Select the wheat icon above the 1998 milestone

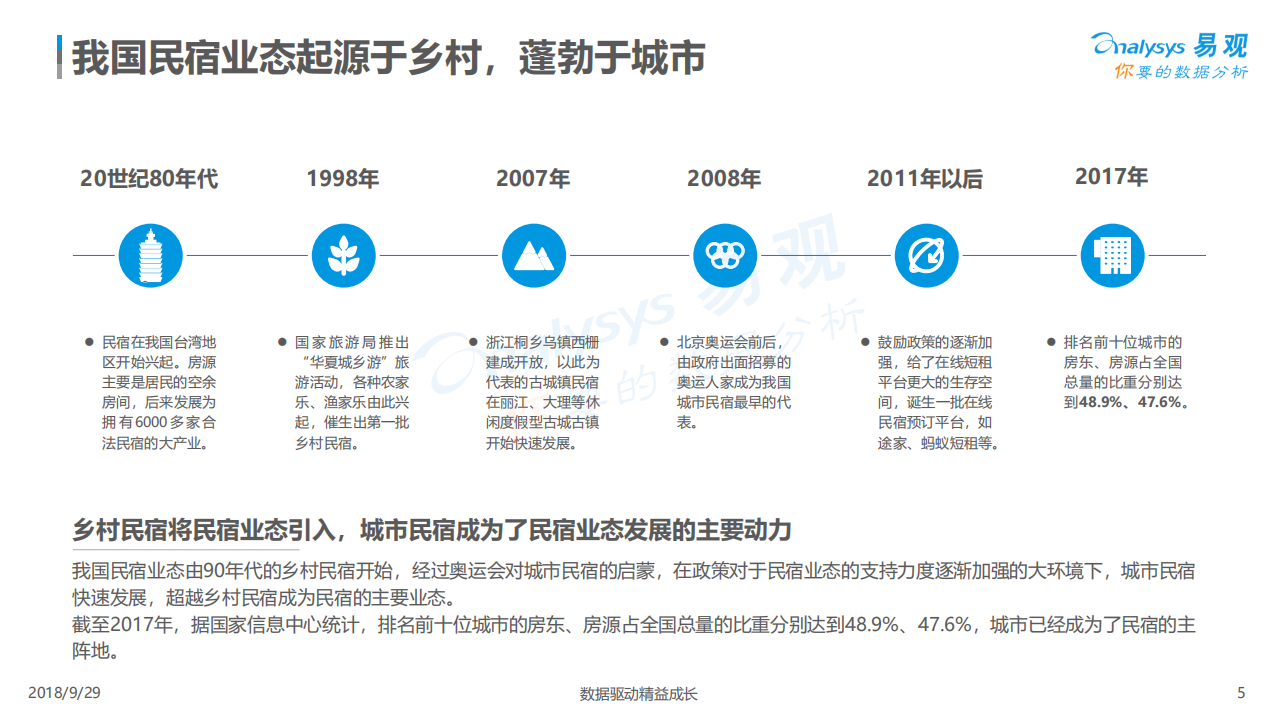[x=344, y=255]
